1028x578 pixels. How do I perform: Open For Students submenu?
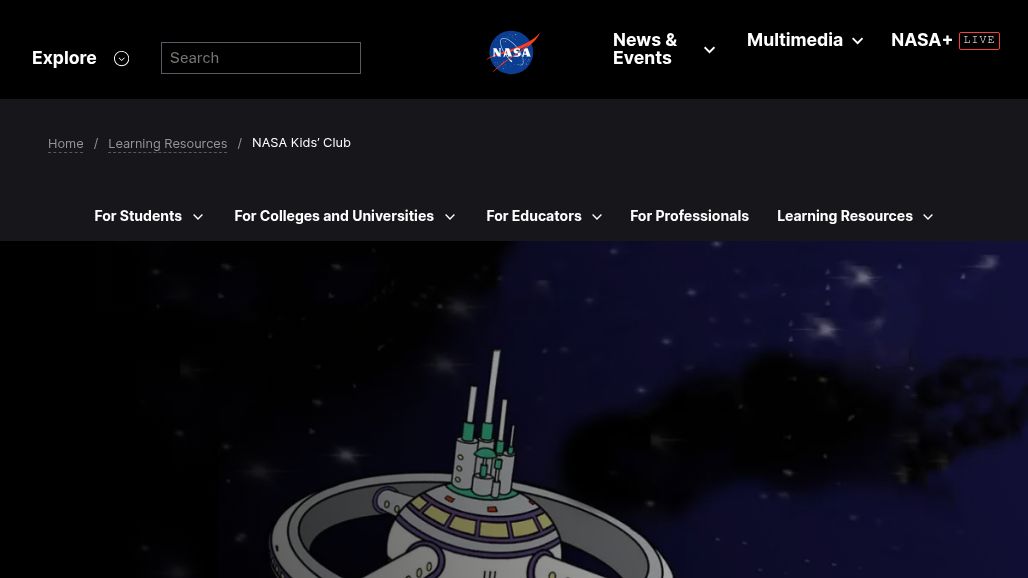tap(138, 216)
